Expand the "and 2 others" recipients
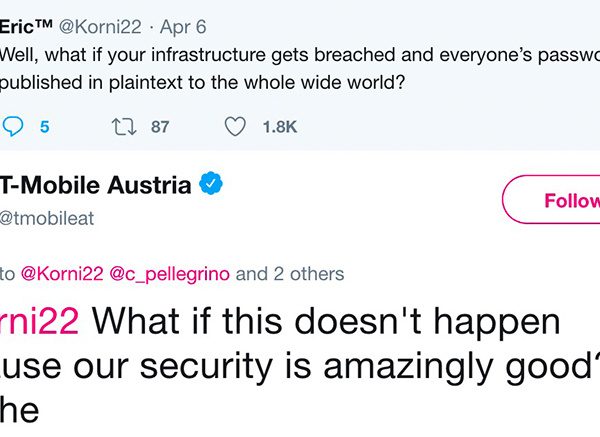The image size is (600, 437). click(x=290, y=274)
